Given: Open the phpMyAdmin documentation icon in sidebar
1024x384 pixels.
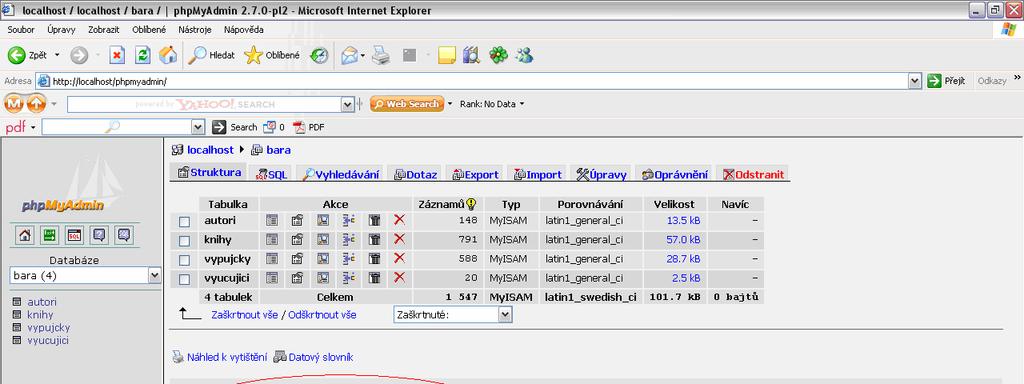Looking at the screenshot, I should (x=99, y=235).
